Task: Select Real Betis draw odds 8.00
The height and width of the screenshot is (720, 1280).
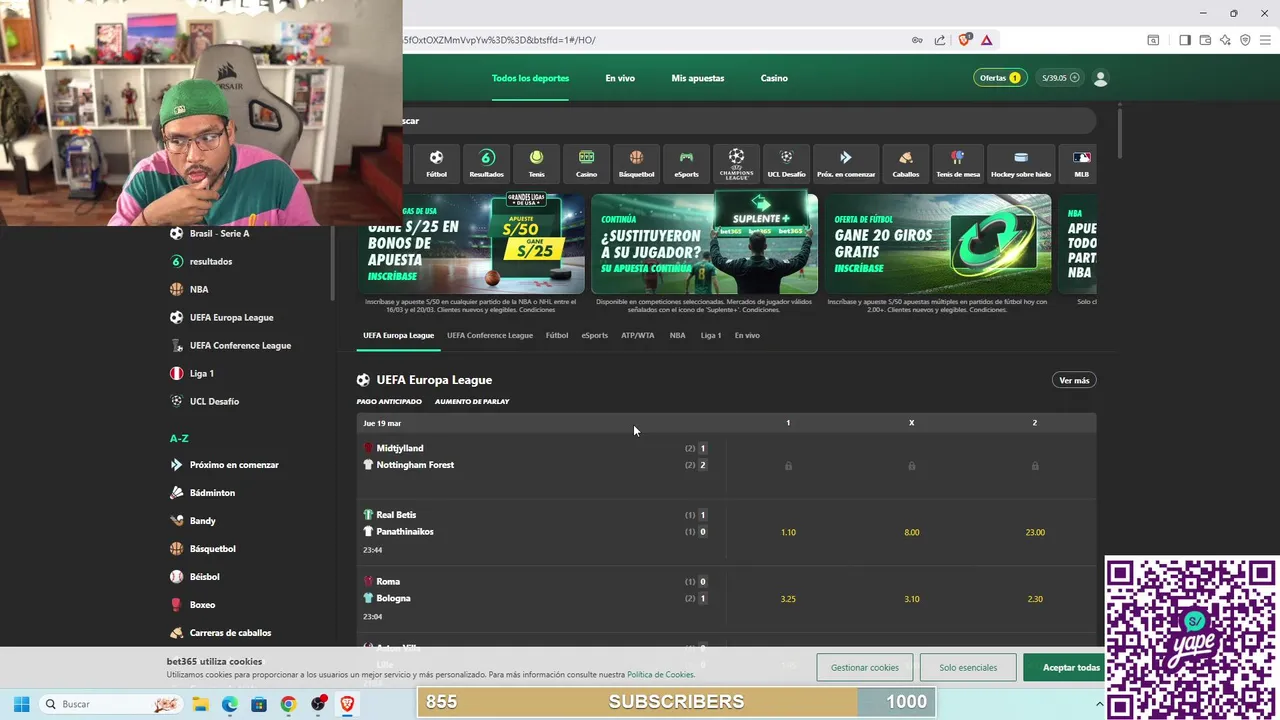Action: click(912, 532)
